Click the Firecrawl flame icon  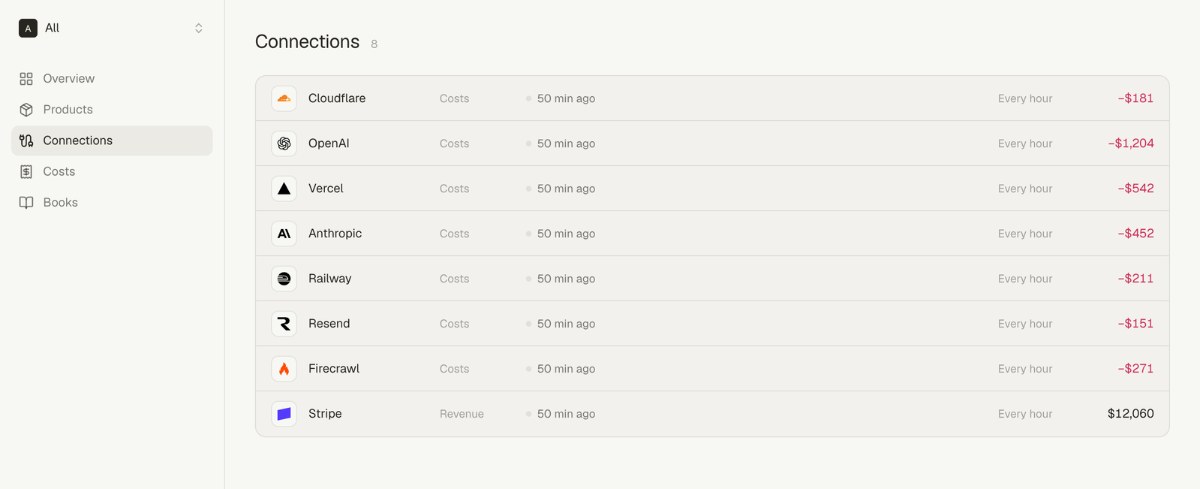point(284,368)
